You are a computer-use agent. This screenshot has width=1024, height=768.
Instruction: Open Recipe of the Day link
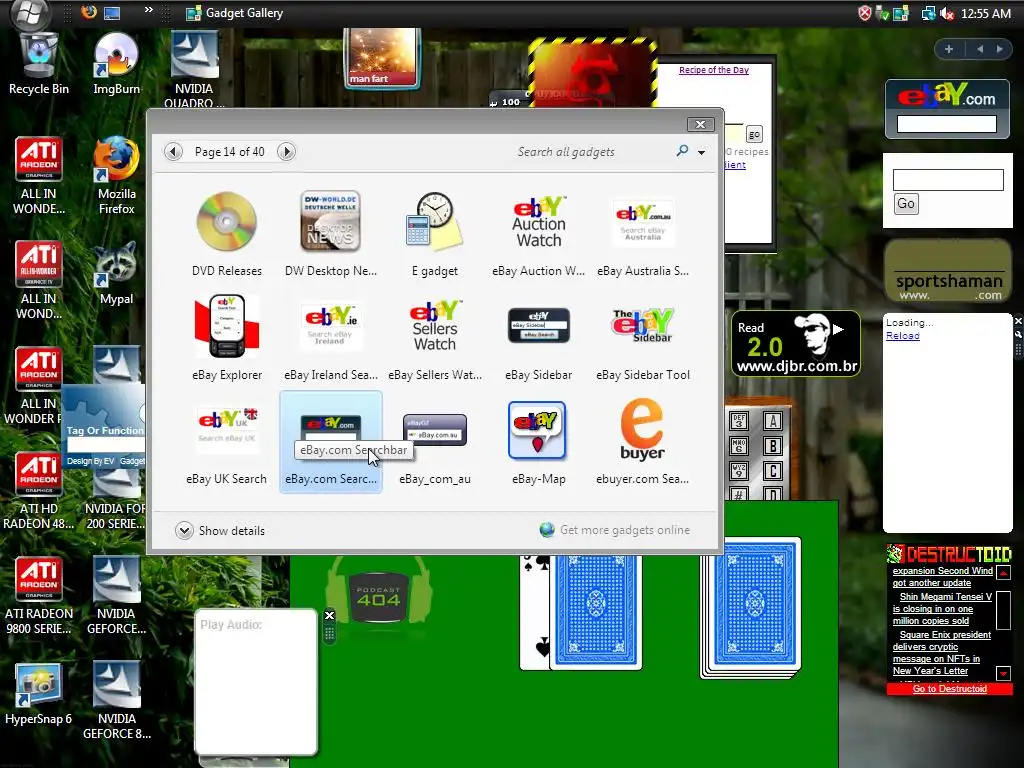(x=714, y=70)
